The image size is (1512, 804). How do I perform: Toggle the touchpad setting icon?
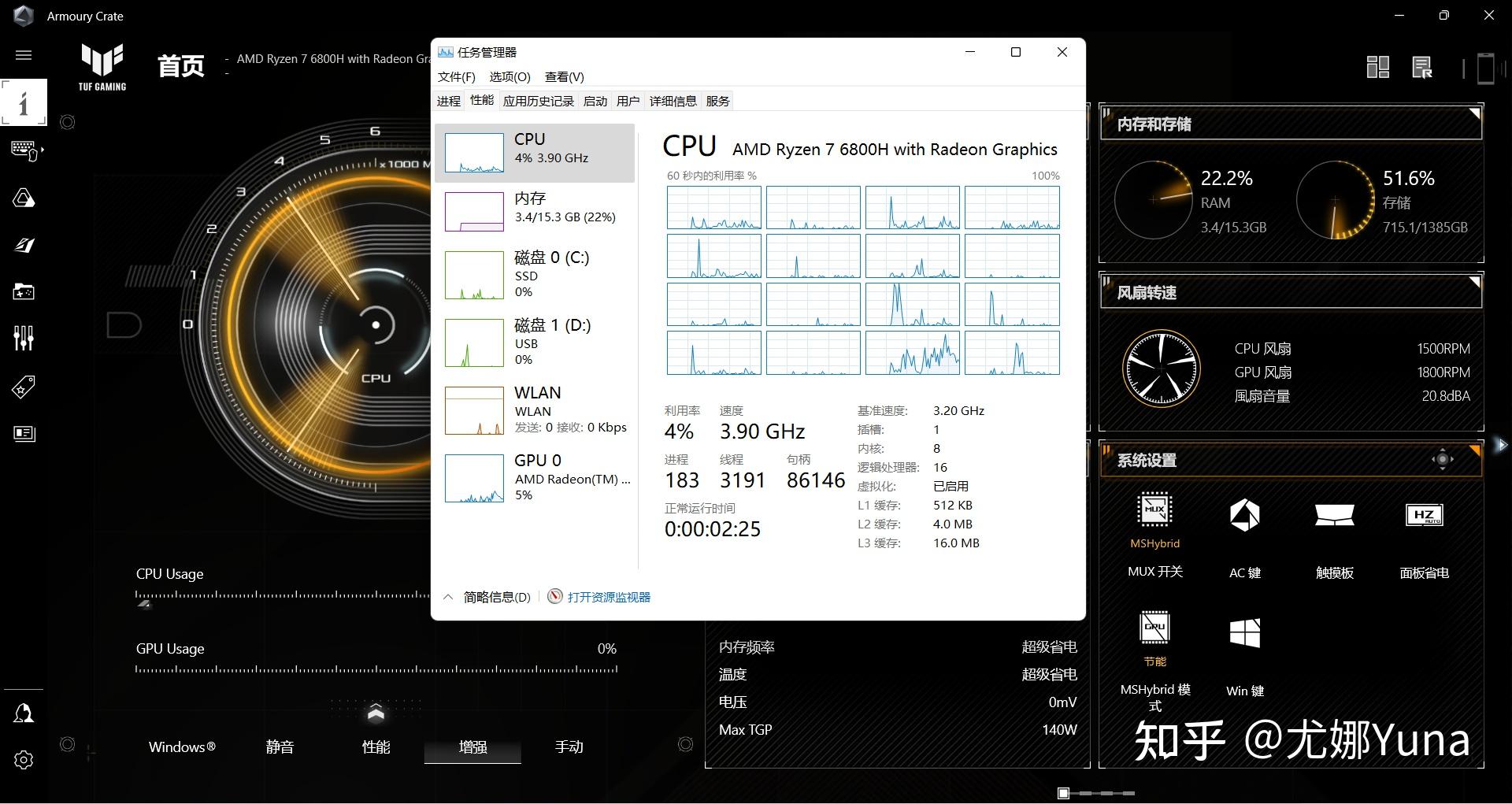1334,516
